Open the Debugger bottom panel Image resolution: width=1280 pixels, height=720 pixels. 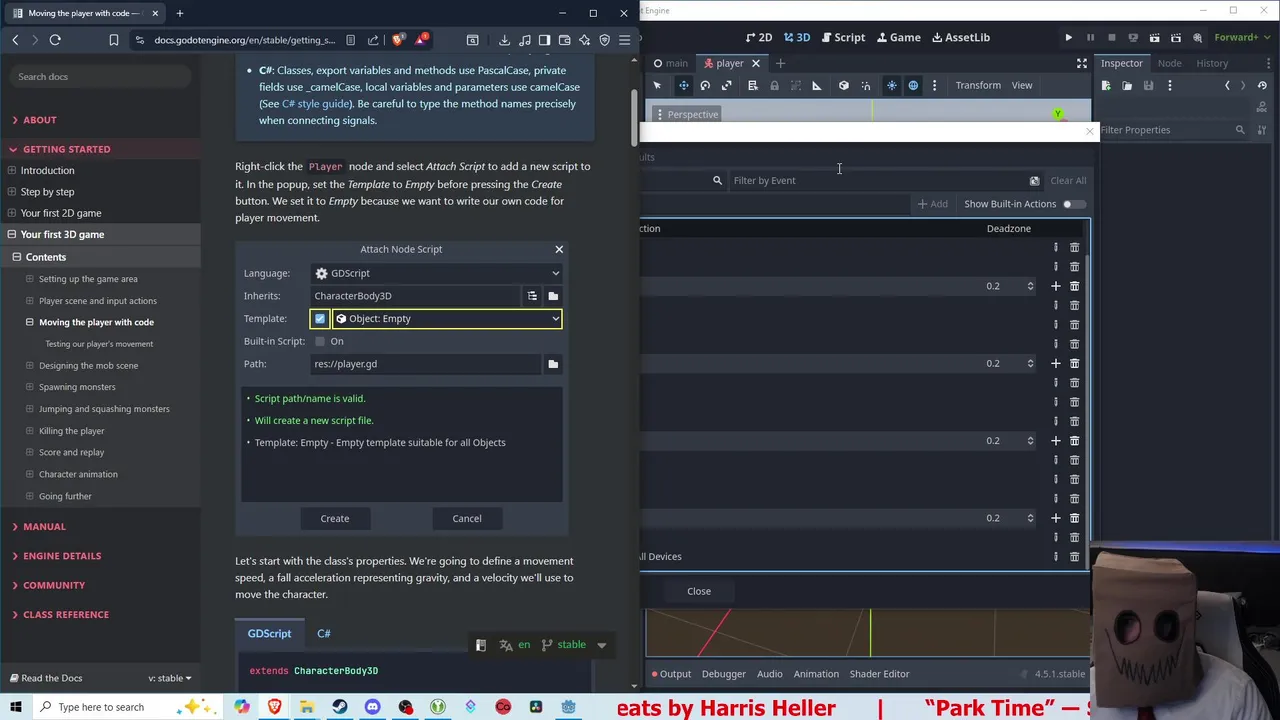coord(723,674)
